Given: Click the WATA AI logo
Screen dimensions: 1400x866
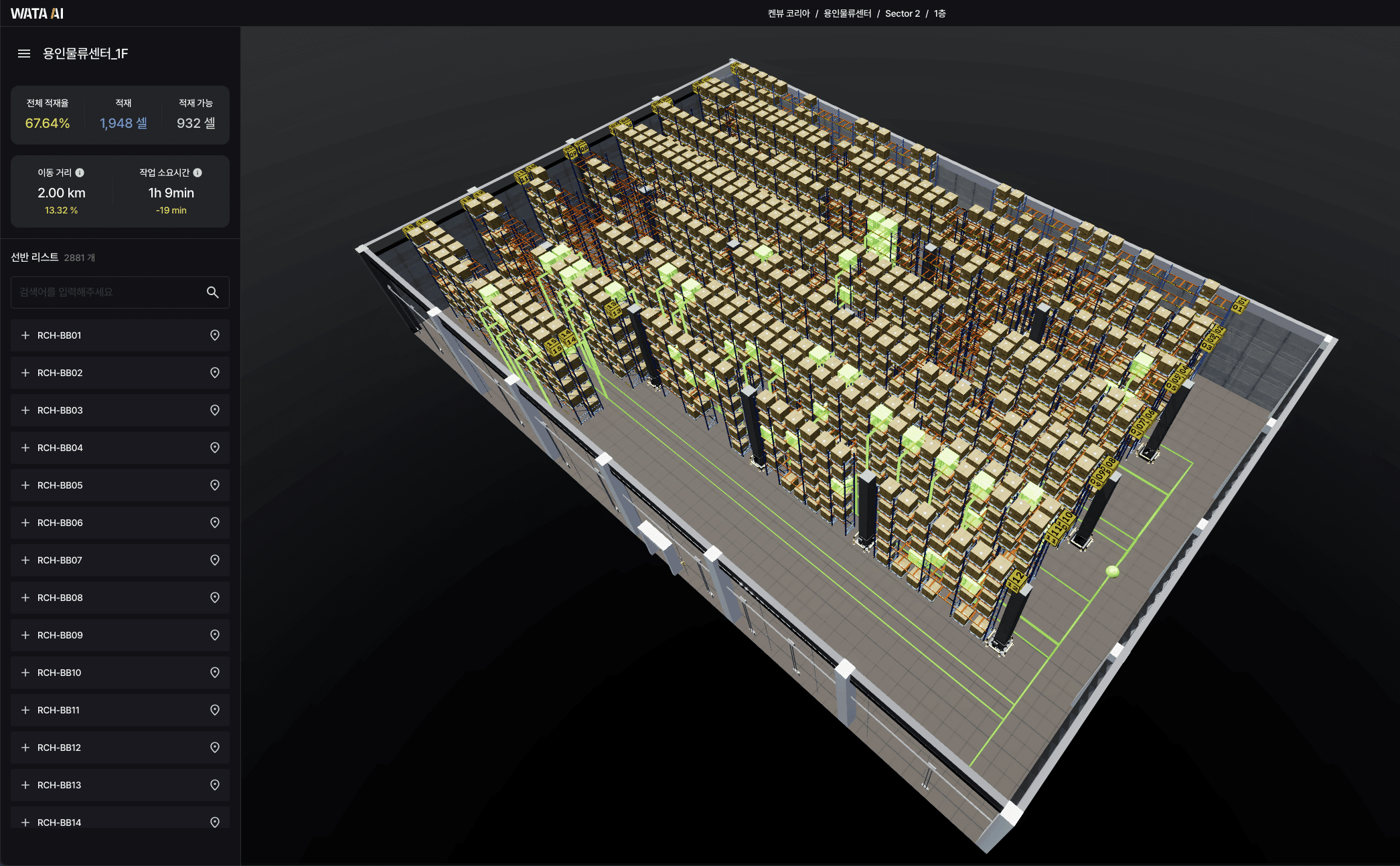Looking at the screenshot, I should [x=37, y=13].
